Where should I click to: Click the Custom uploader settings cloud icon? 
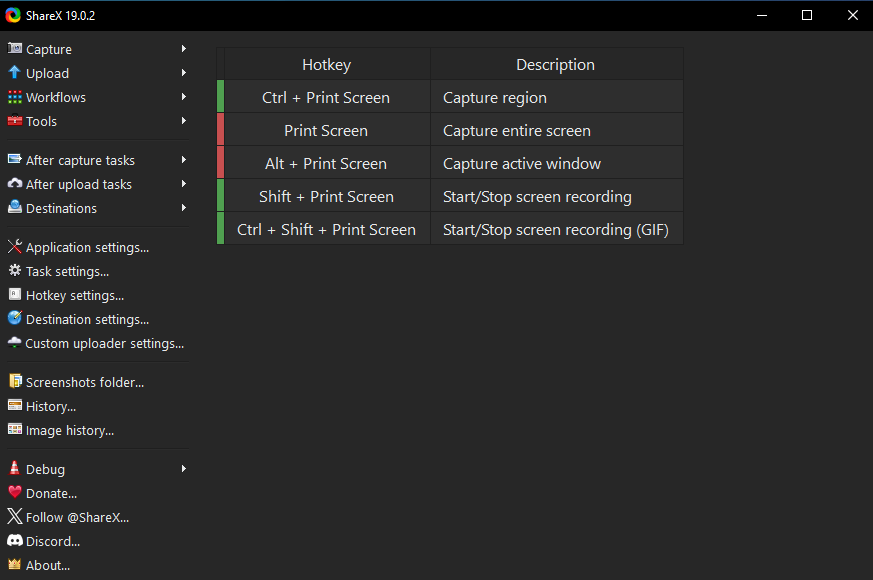[14, 343]
